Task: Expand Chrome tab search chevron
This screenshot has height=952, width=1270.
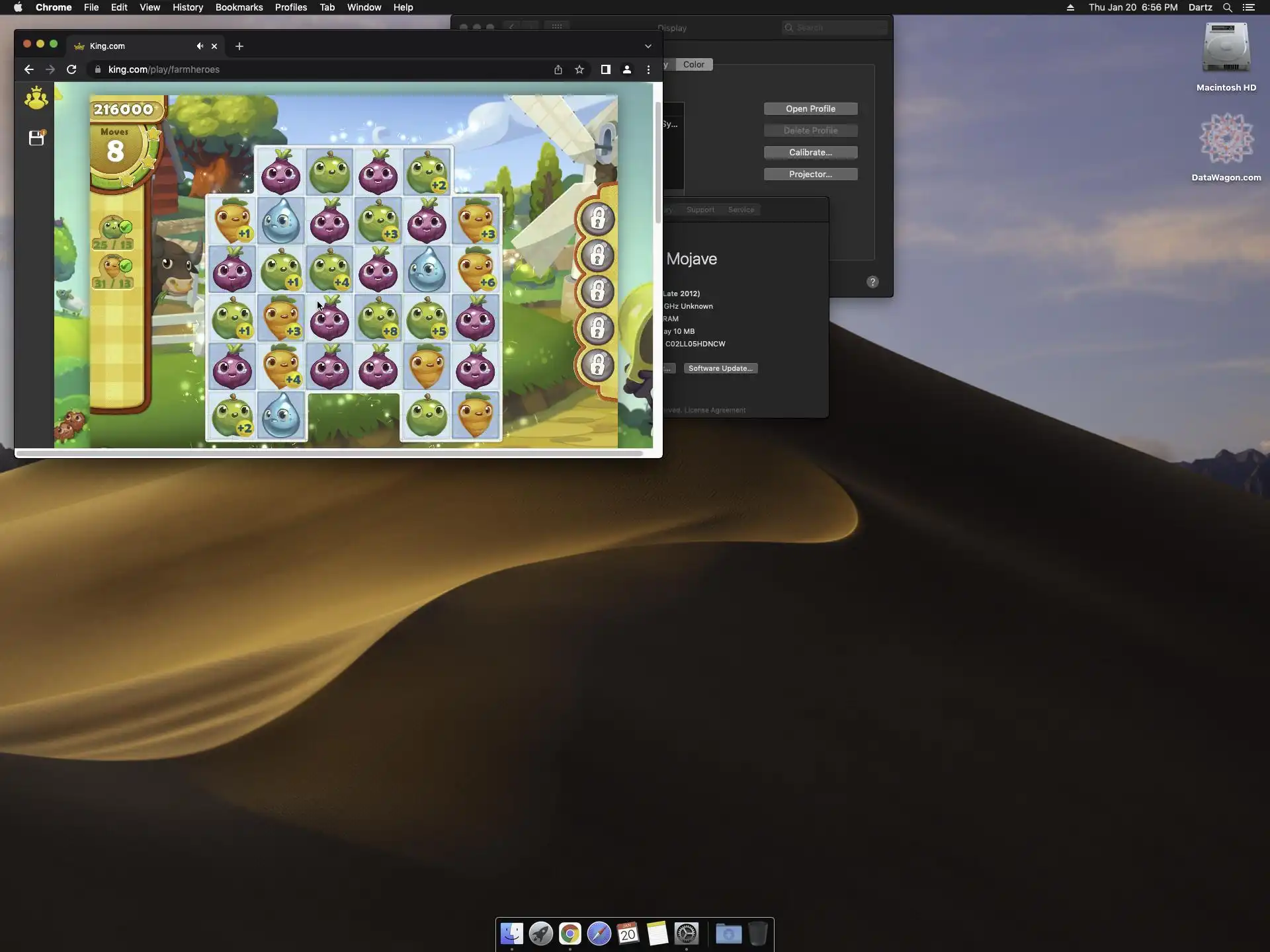Action: pyautogui.click(x=648, y=46)
